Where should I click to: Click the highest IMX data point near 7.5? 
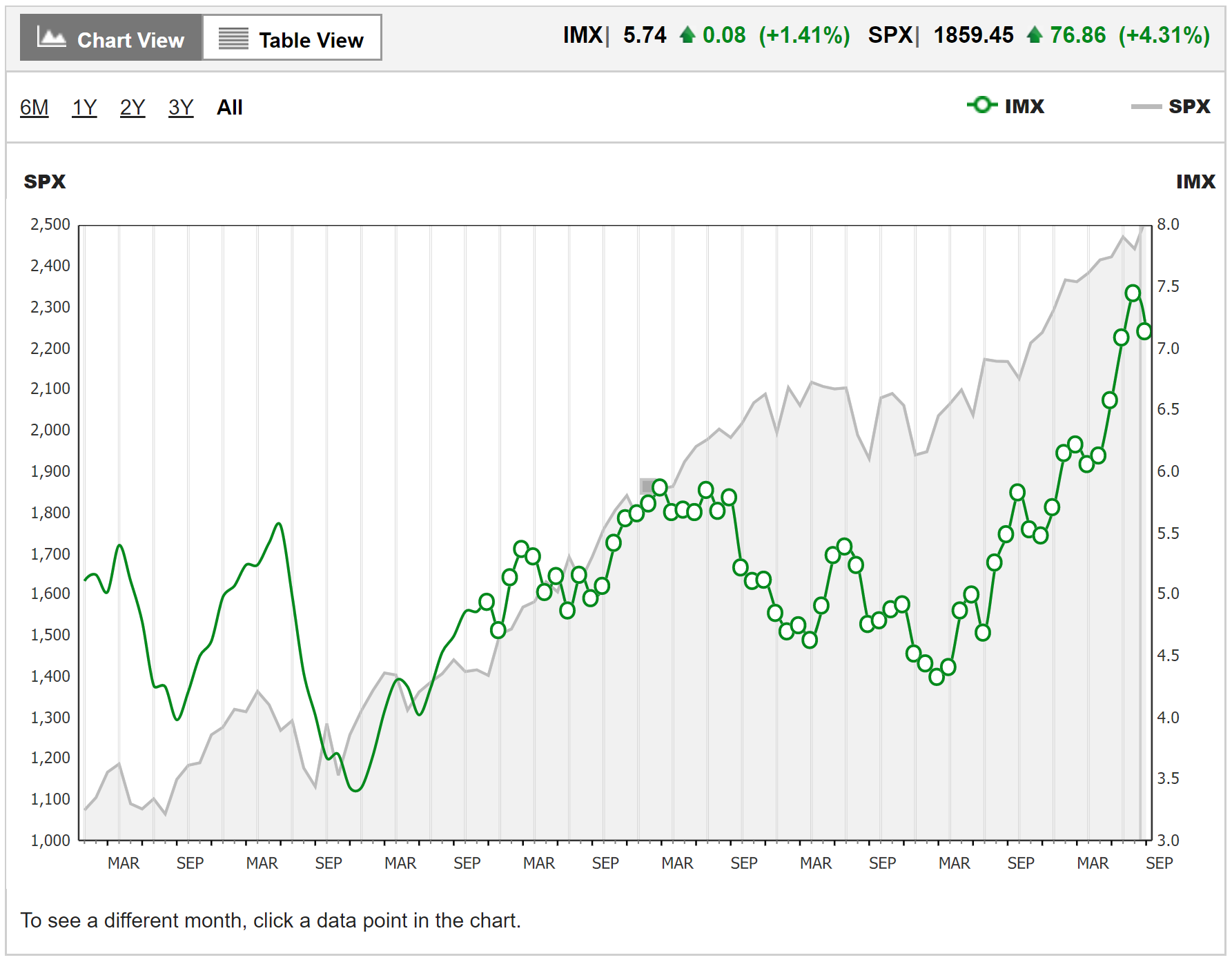pyautogui.click(x=1133, y=293)
